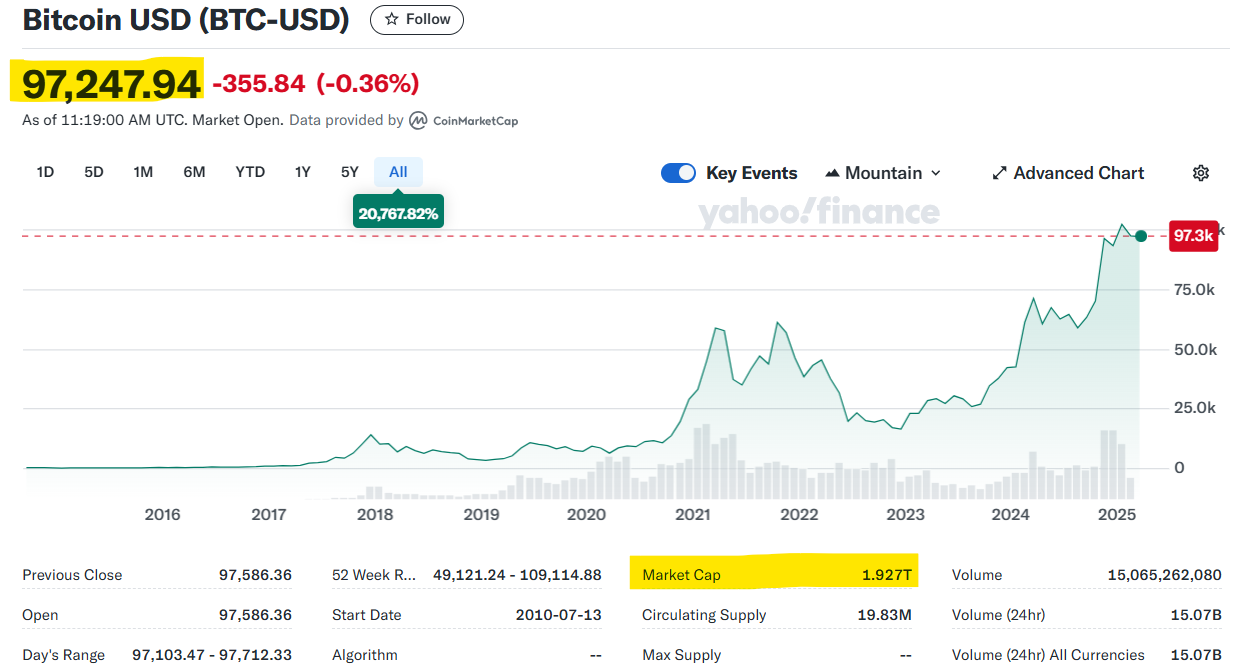Open chart settings gear icon
Viewport: 1252px width, 670px height.
click(x=1201, y=173)
